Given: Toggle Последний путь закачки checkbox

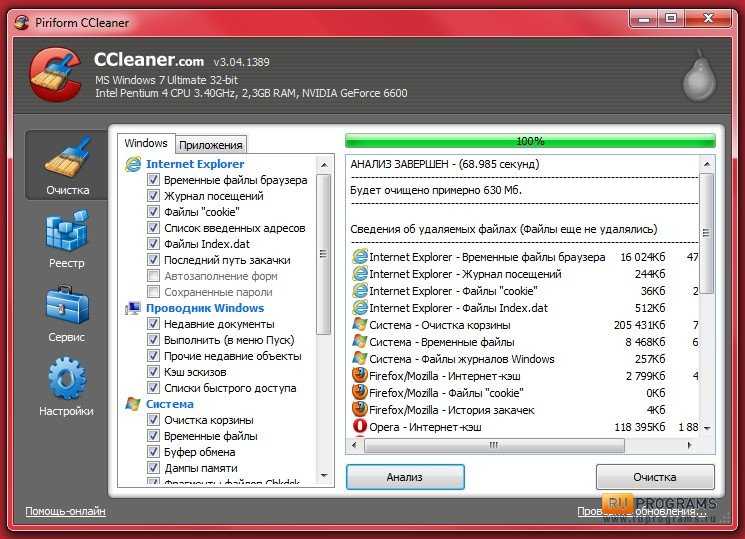Looking at the screenshot, I should point(153,260).
